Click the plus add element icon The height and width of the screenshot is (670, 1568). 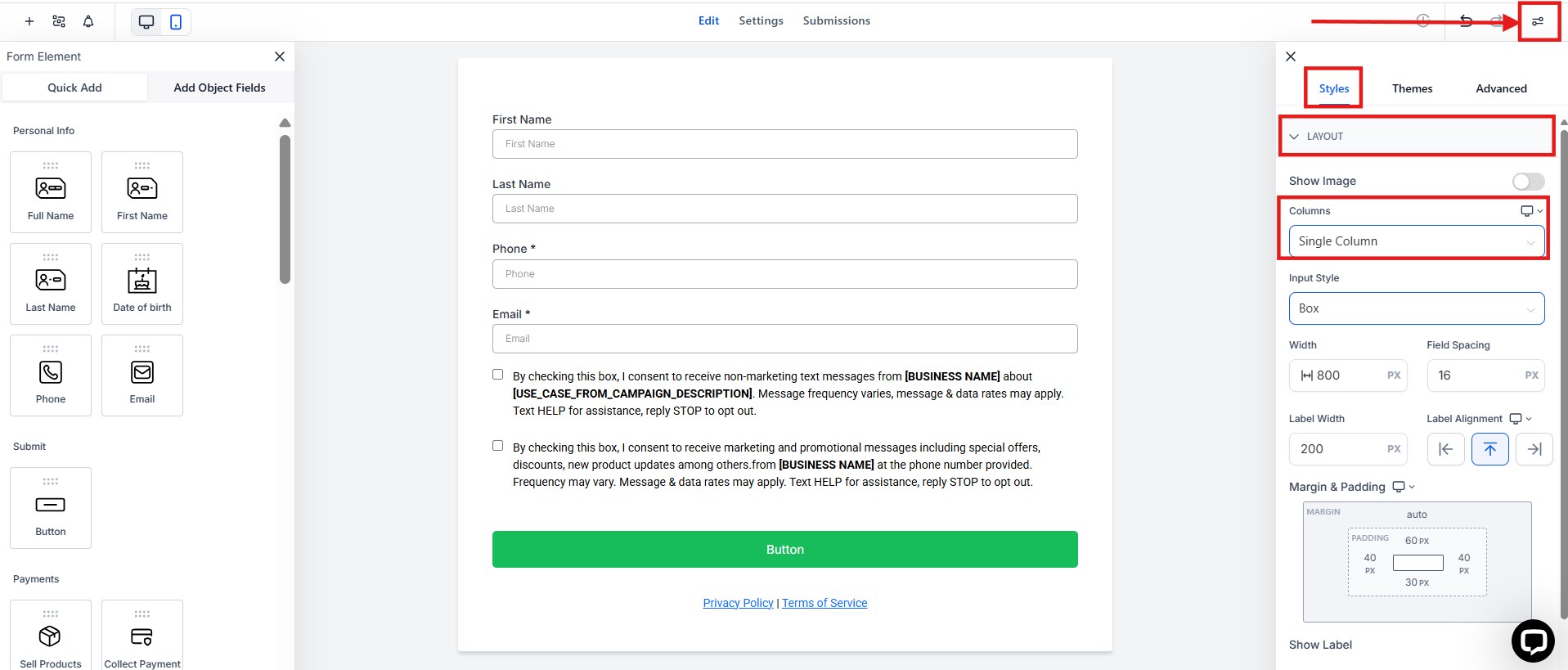(29, 21)
